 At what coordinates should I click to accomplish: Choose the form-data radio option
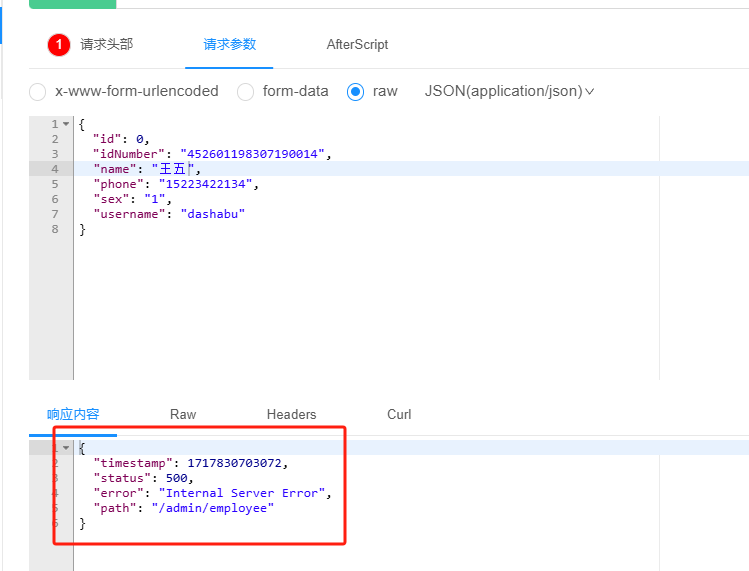(246, 92)
